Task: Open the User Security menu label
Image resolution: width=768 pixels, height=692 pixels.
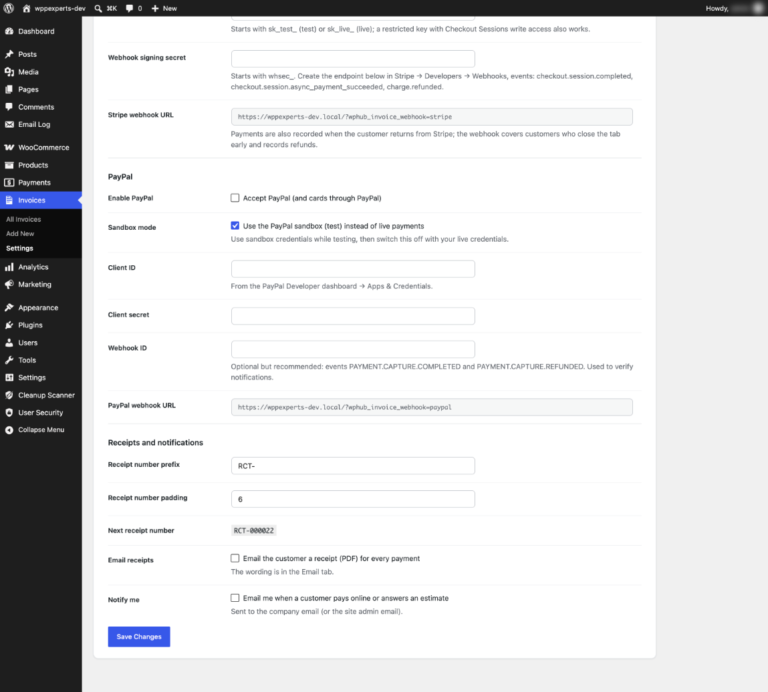Action: pyautogui.click(x=41, y=413)
